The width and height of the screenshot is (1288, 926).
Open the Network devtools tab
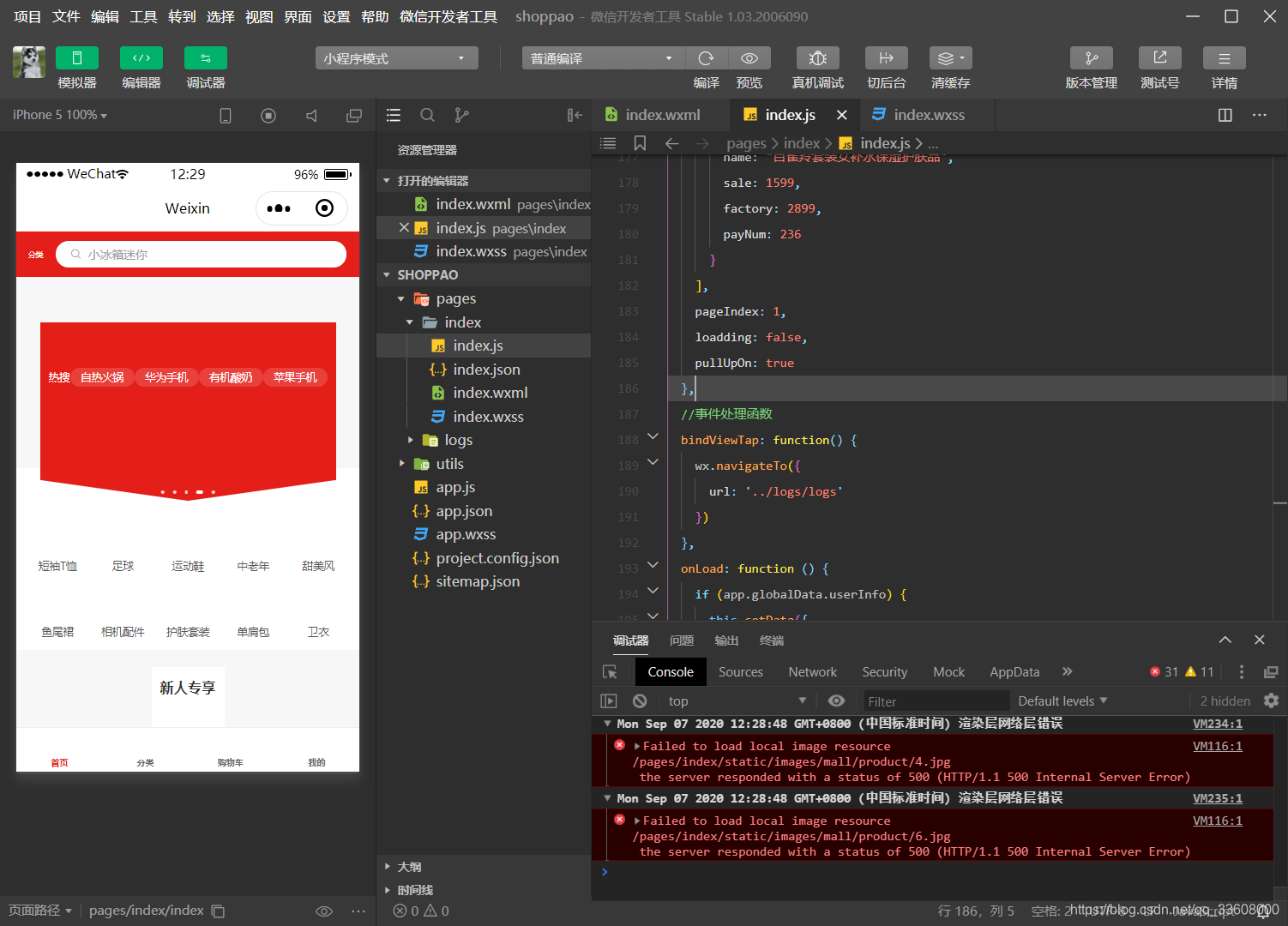pos(813,672)
